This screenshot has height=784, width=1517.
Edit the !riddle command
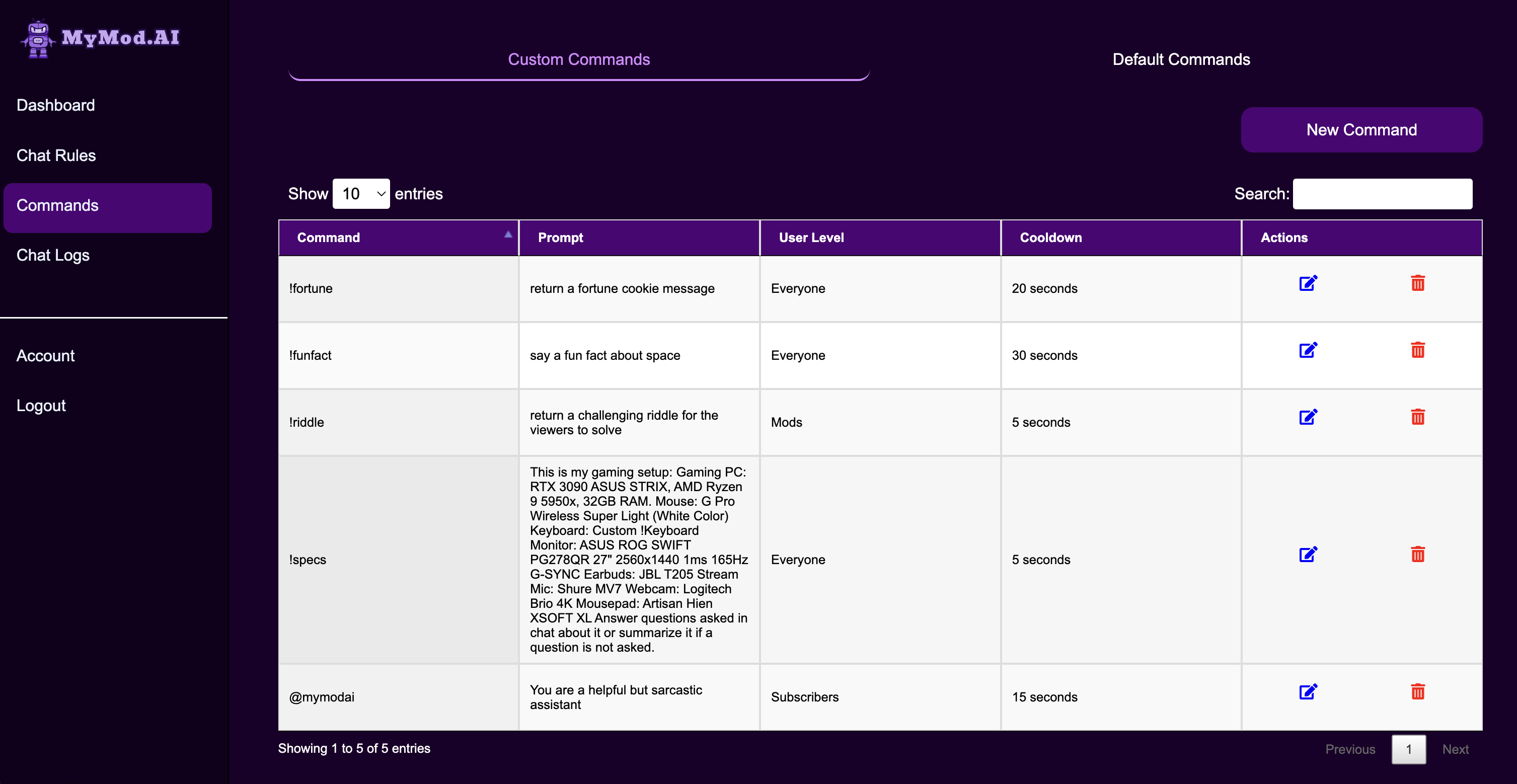coord(1308,417)
